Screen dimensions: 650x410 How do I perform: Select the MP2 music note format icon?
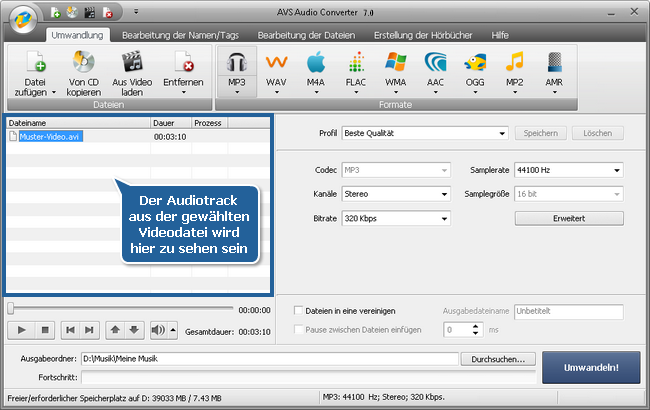514,63
